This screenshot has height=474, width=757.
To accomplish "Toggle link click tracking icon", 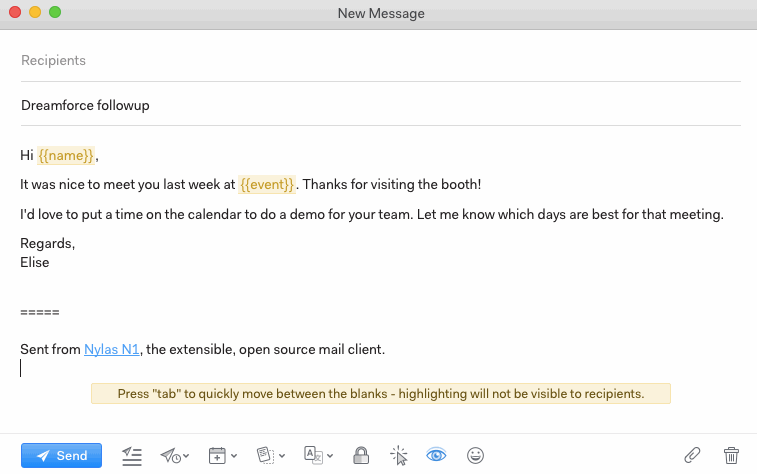I will [399, 455].
